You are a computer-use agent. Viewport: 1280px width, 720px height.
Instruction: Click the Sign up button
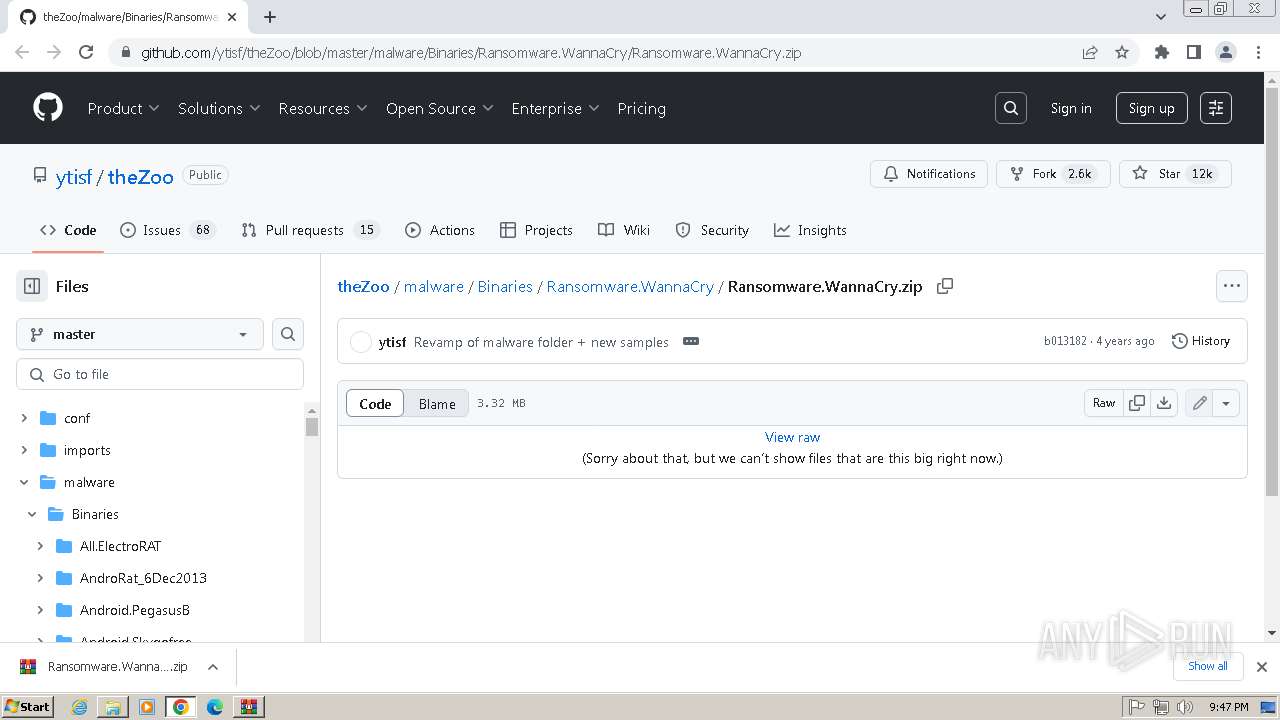click(x=1152, y=108)
